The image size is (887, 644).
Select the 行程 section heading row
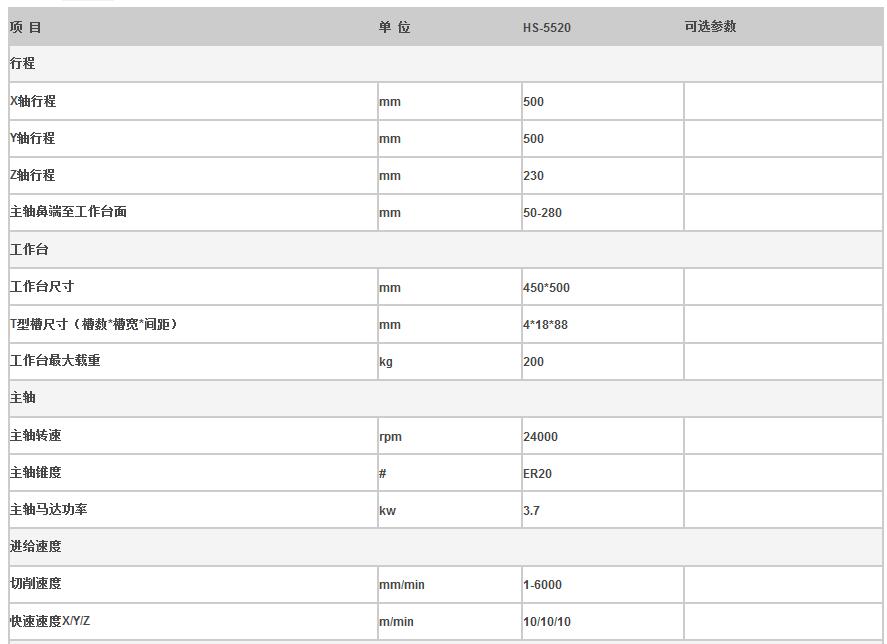click(23, 63)
